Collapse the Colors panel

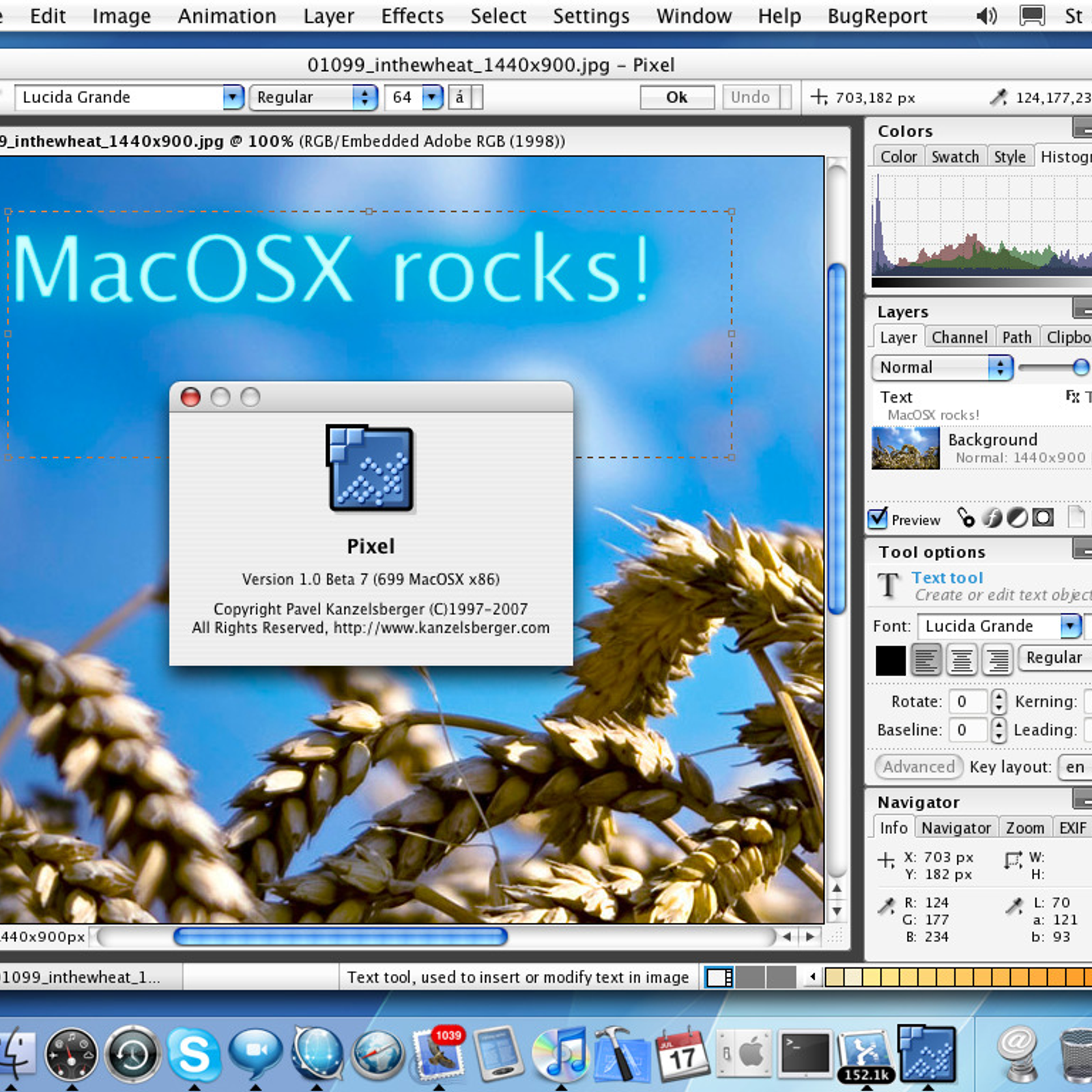point(1082,127)
